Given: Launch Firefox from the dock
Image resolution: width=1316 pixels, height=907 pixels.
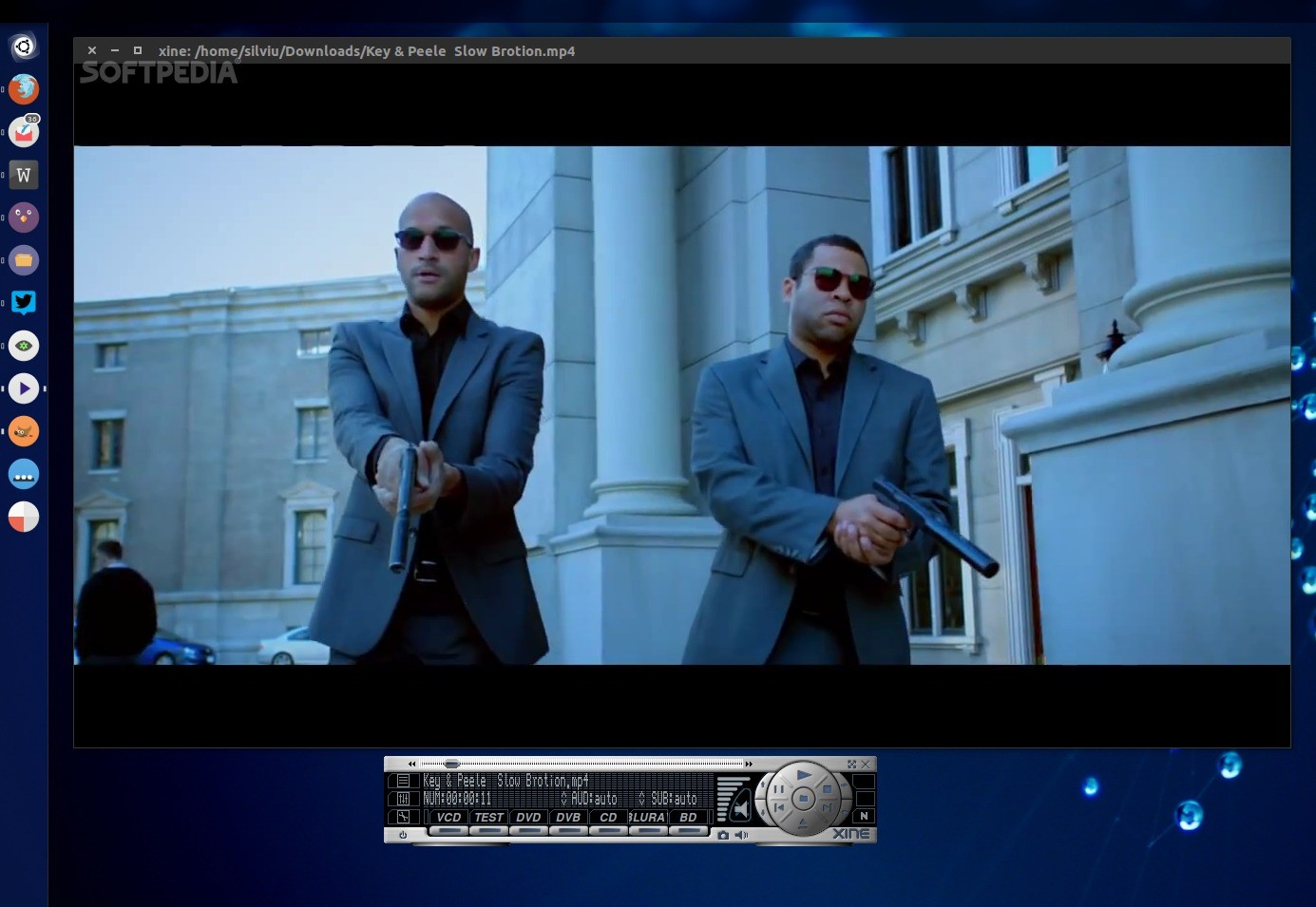Looking at the screenshot, I should pyautogui.click(x=24, y=89).
